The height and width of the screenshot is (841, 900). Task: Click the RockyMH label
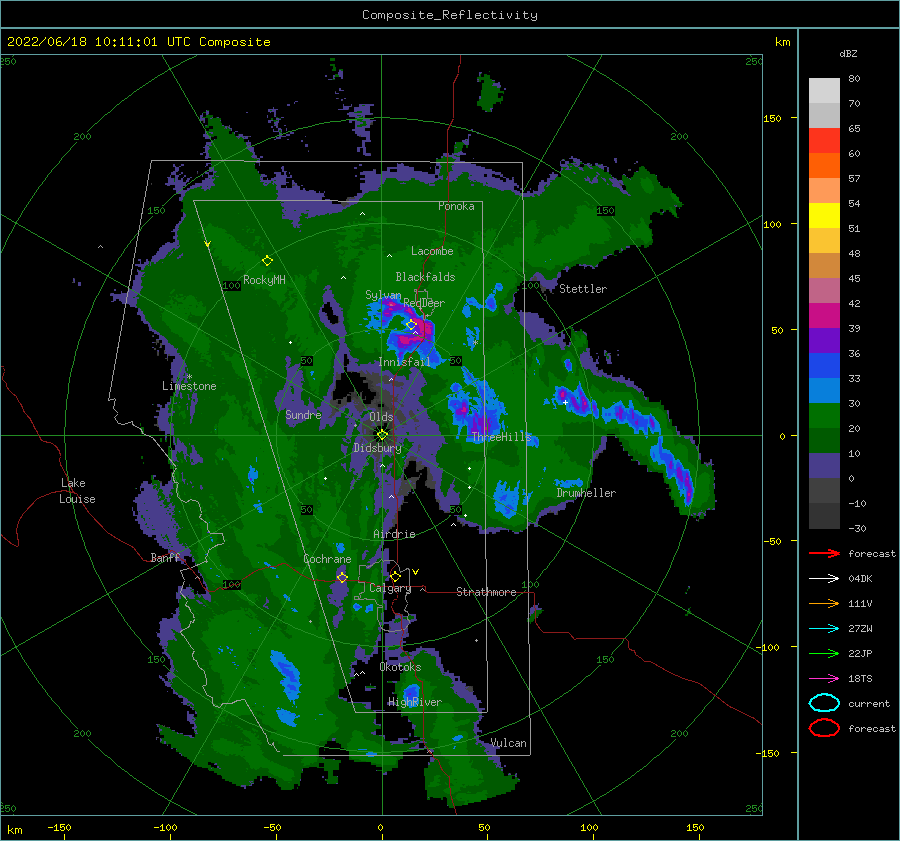pos(264,280)
